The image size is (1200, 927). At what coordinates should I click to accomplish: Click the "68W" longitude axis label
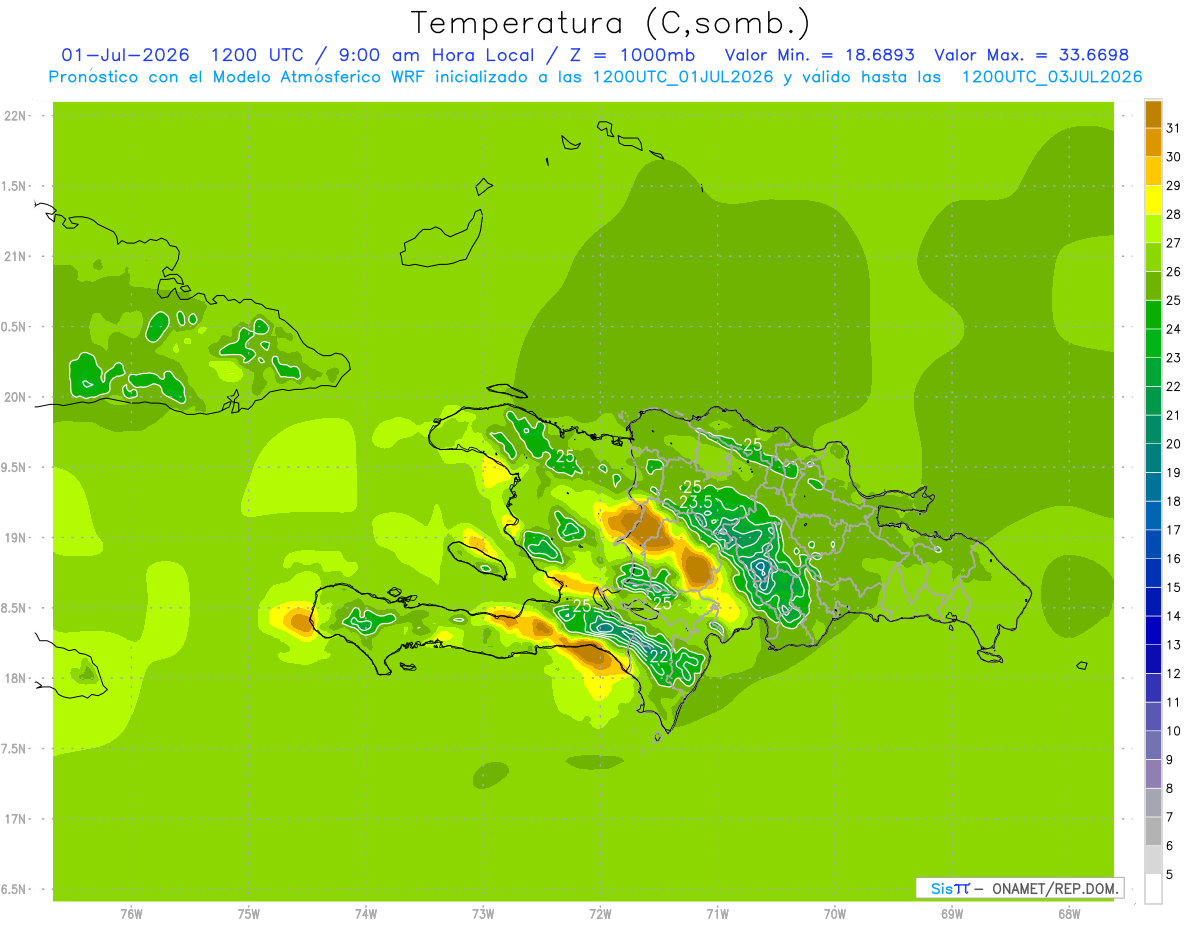click(1069, 914)
